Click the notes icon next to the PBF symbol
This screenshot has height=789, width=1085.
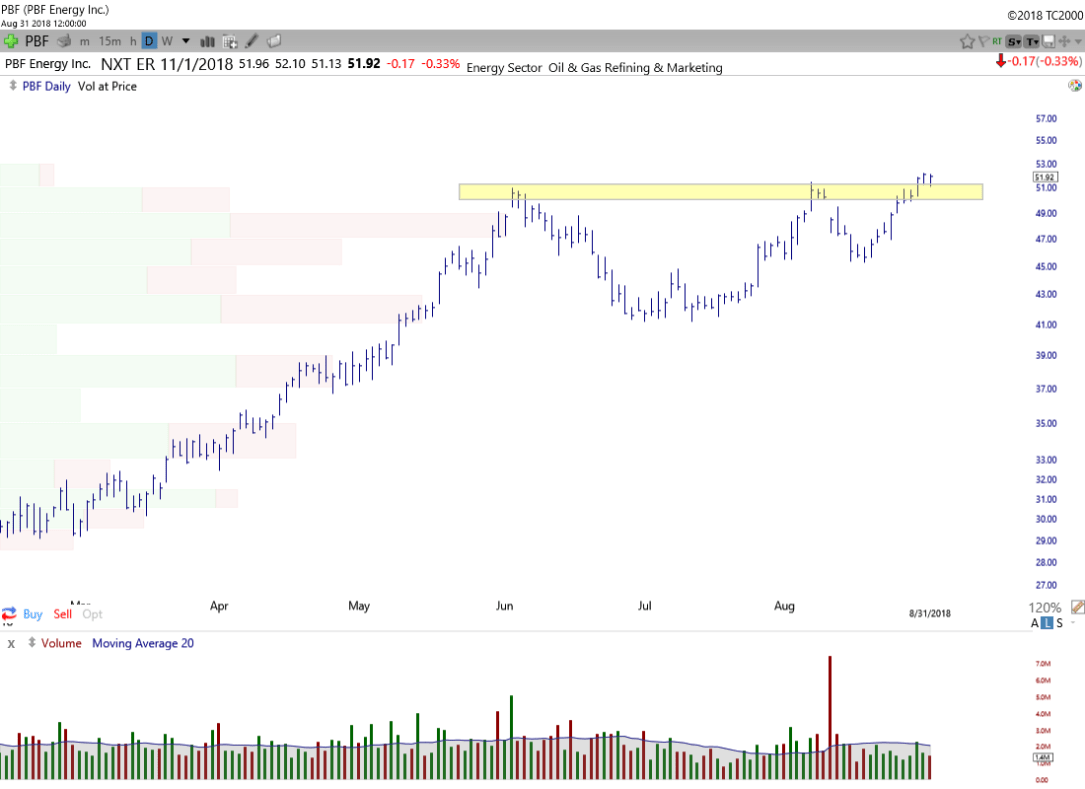(x=63, y=41)
